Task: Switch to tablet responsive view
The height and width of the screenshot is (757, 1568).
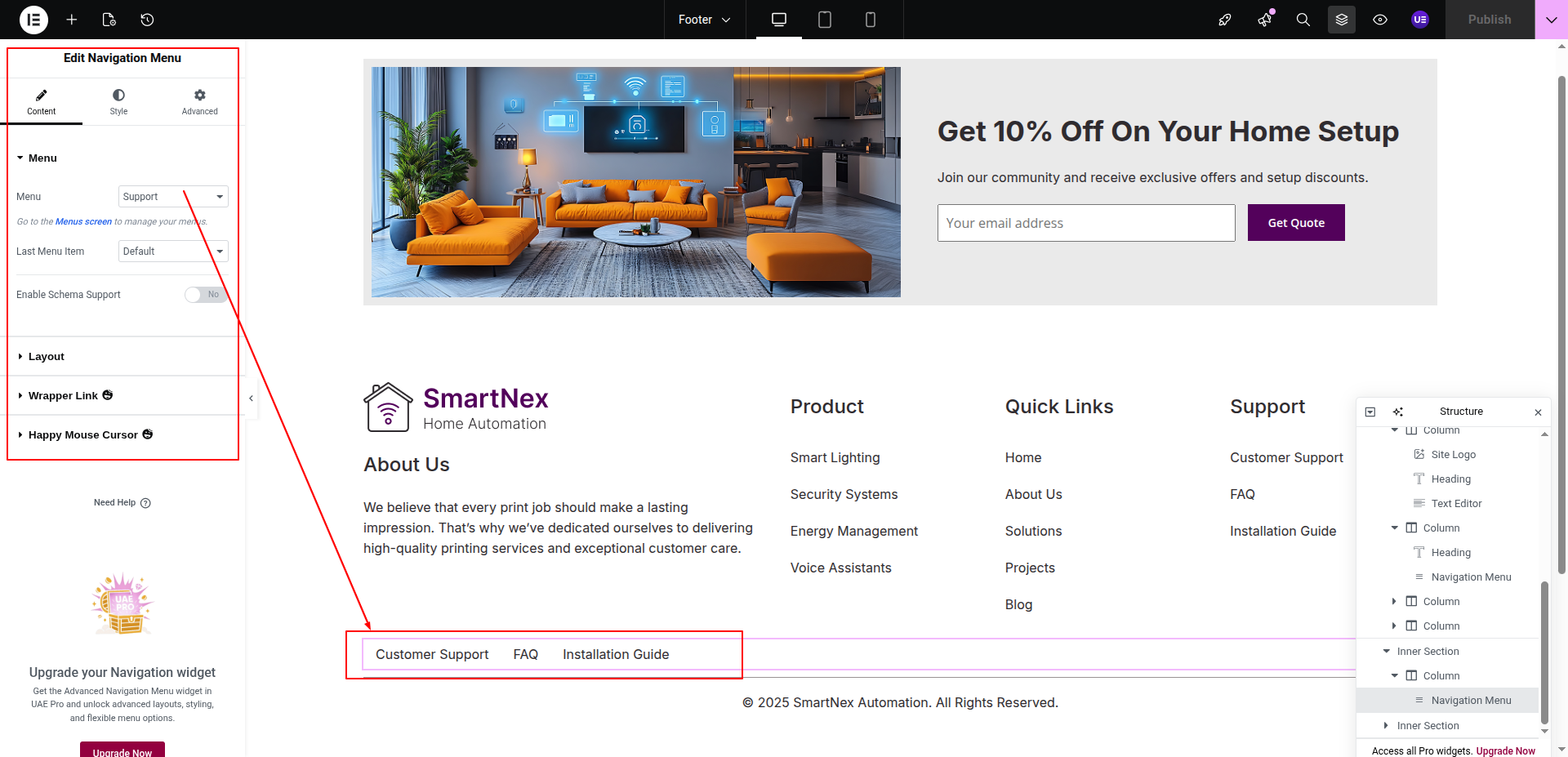Action: [825, 20]
